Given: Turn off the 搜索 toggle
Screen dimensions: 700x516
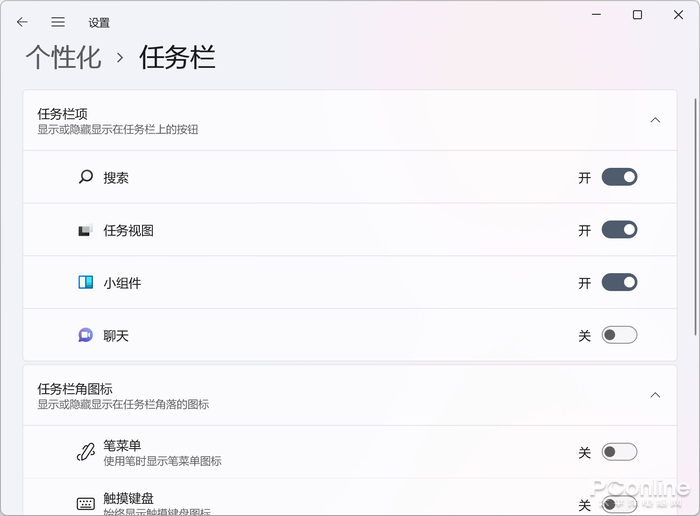Looking at the screenshot, I should (x=619, y=177).
